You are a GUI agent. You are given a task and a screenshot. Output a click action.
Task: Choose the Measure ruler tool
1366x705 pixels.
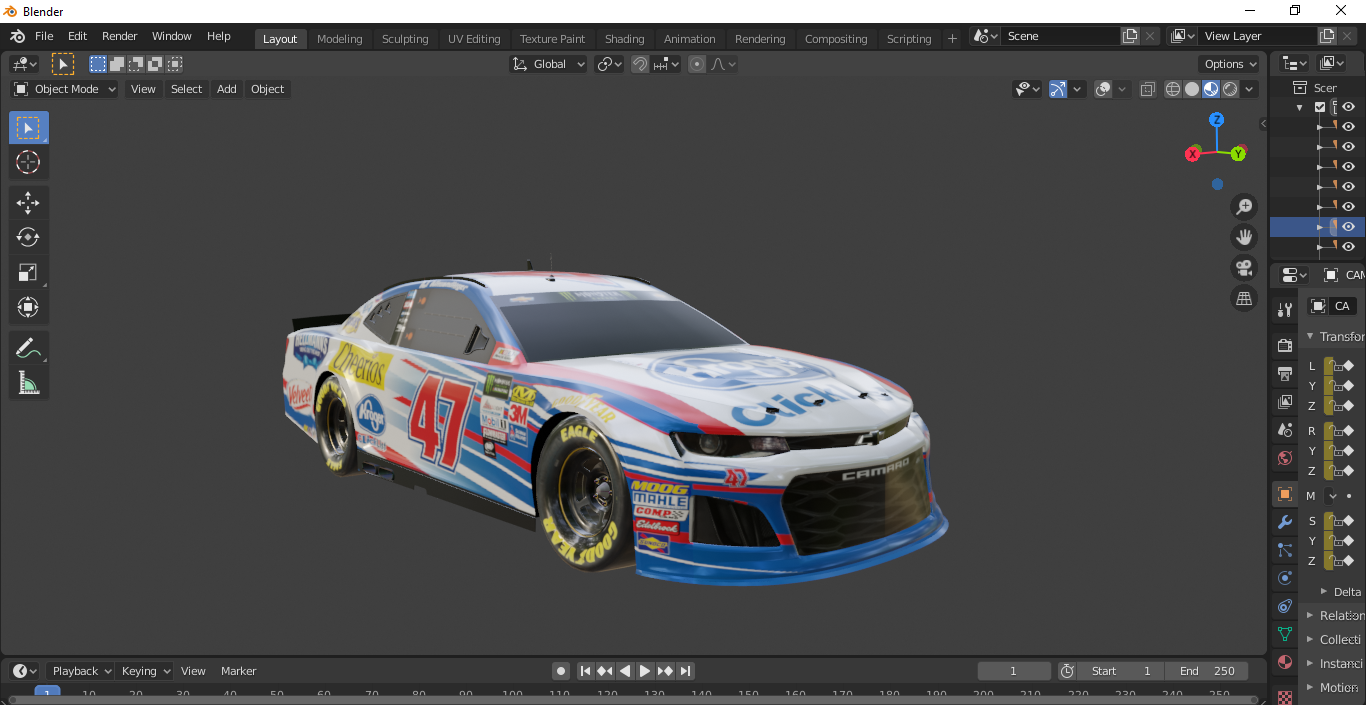pos(28,382)
